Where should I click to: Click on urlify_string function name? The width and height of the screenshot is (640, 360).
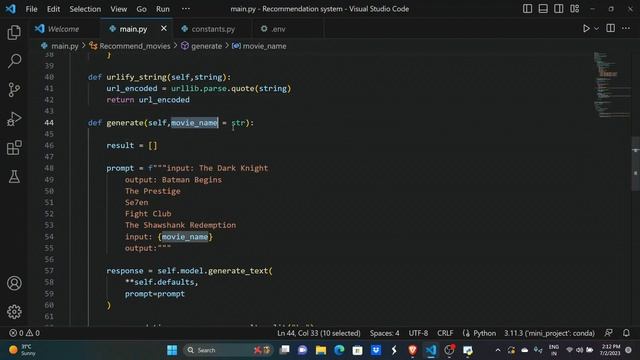pos(136,77)
